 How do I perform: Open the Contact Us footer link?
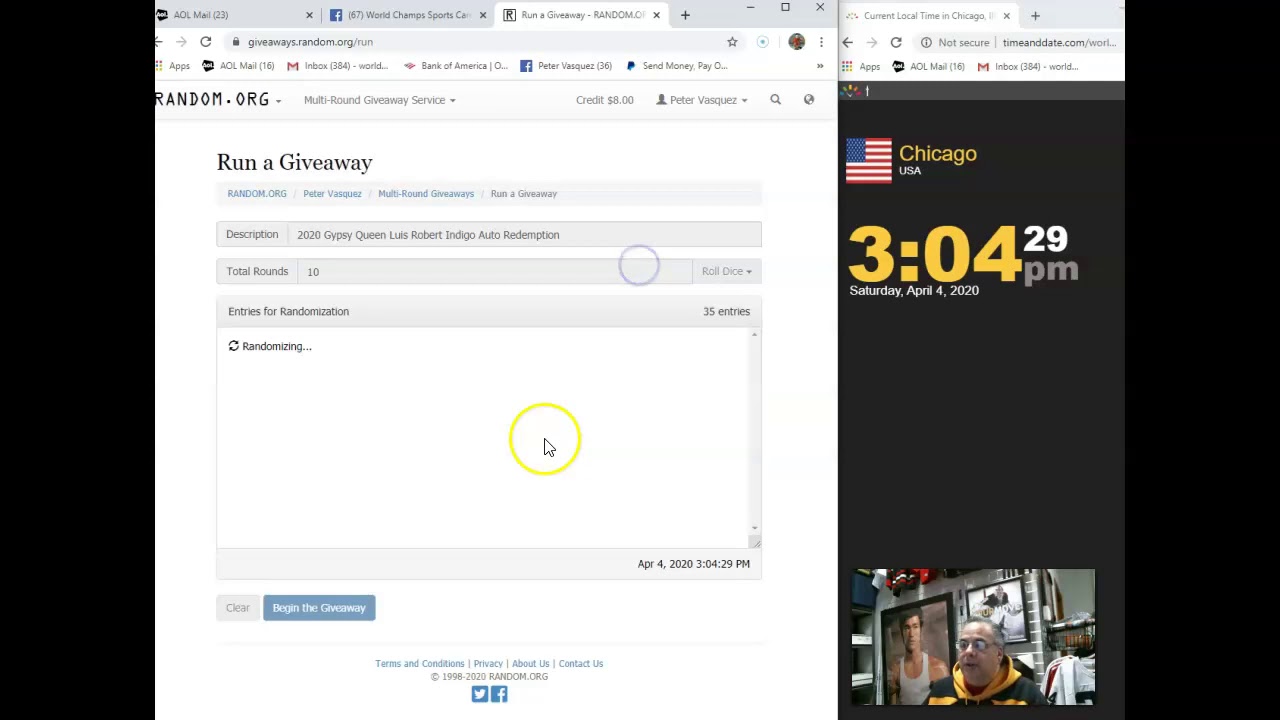tap(581, 664)
